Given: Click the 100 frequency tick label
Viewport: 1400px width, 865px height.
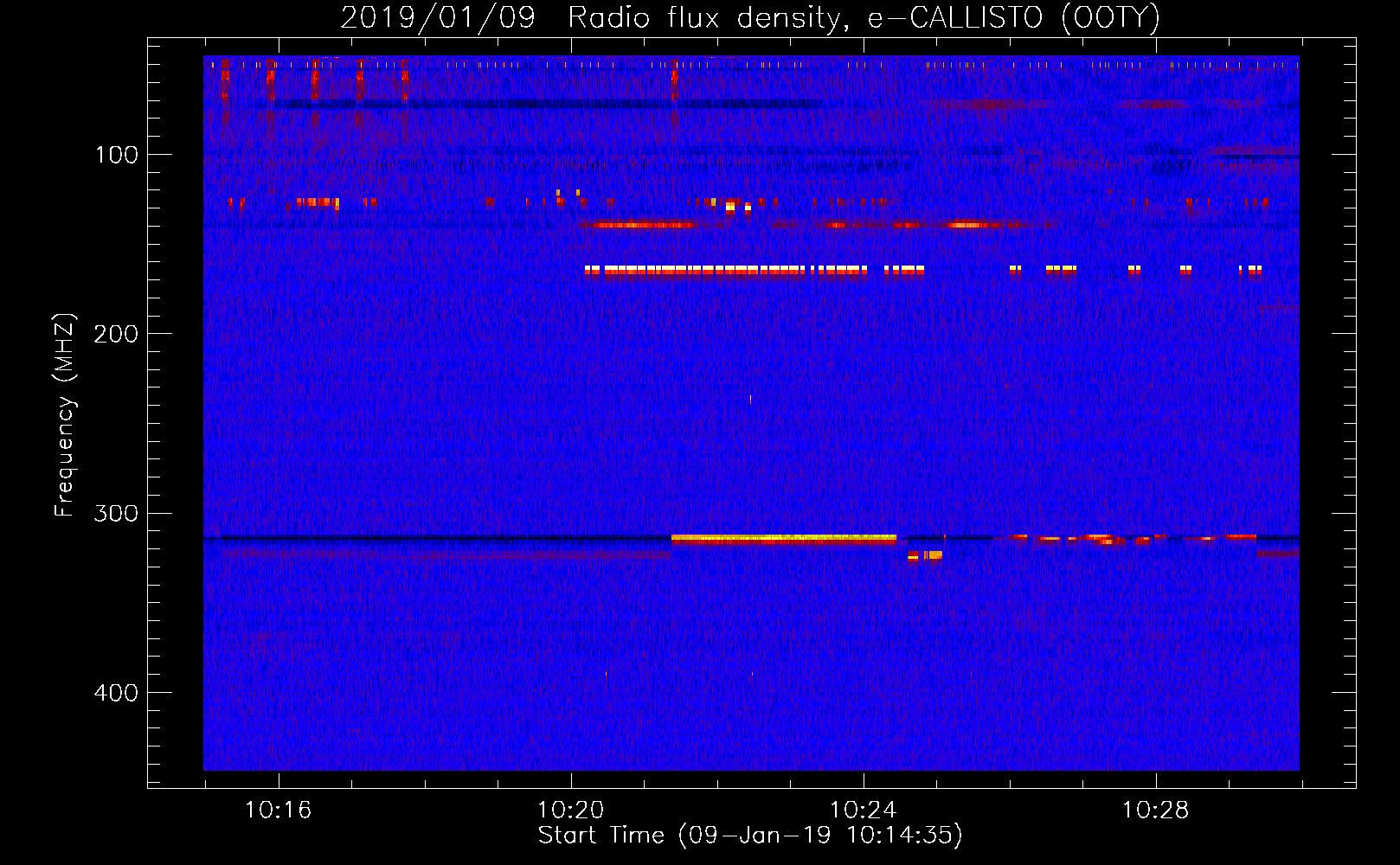Looking at the screenshot, I should pyautogui.click(x=117, y=155).
